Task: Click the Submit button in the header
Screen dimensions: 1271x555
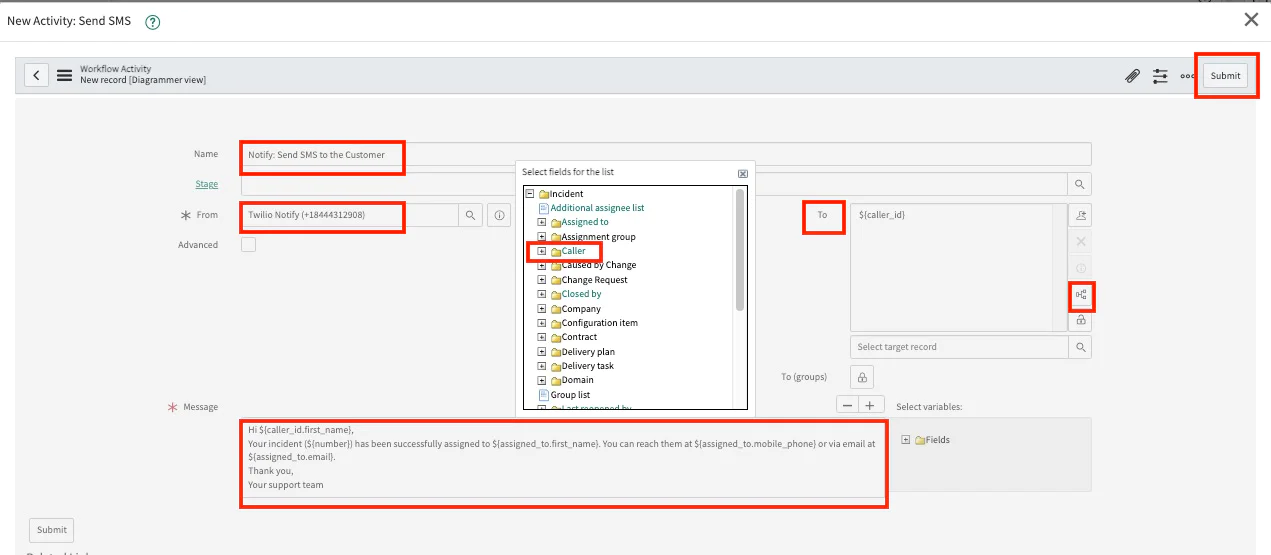Action: coord(1225,76)
